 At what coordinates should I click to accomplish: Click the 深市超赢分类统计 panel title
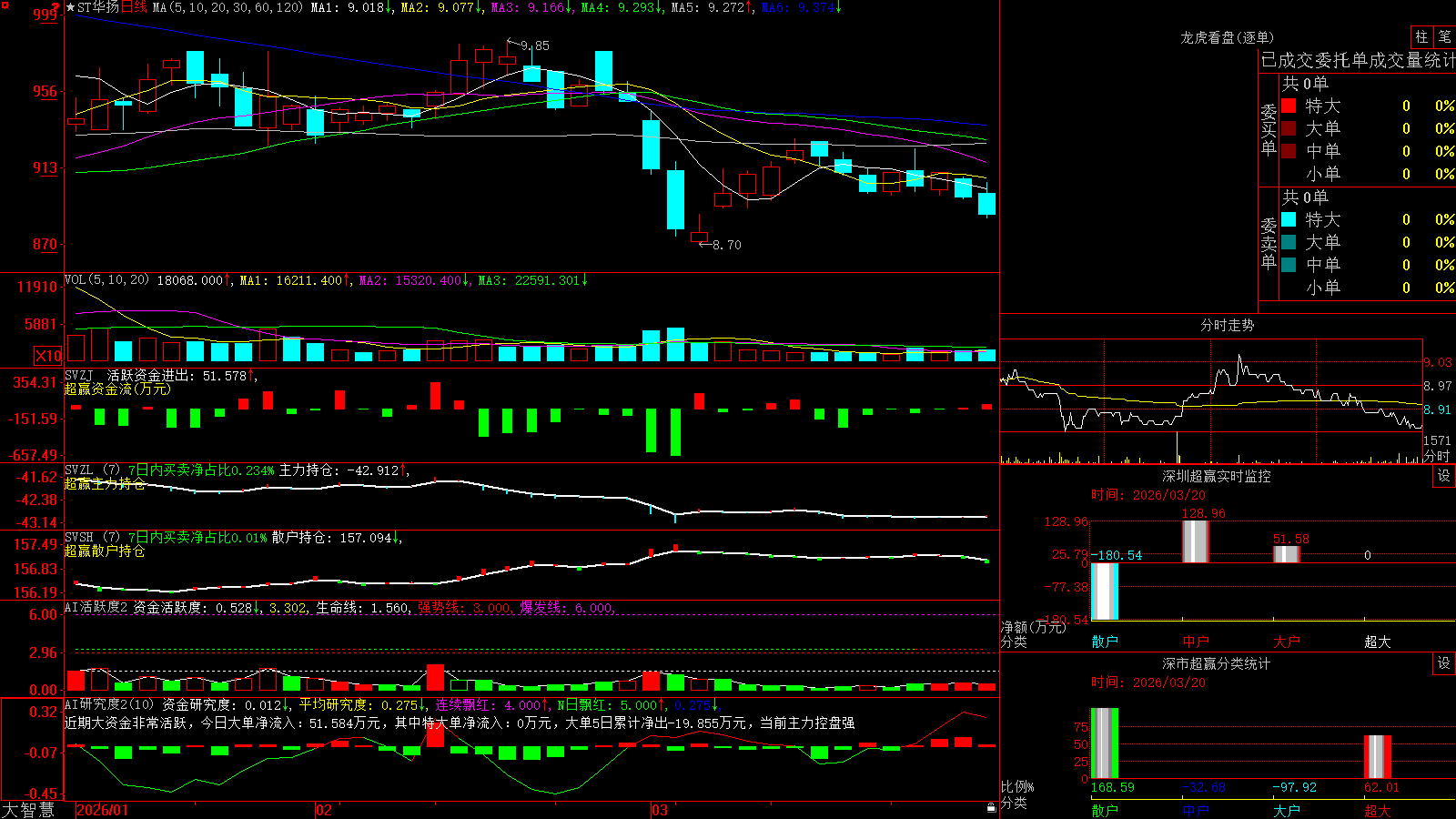[x=1217, y=663]
